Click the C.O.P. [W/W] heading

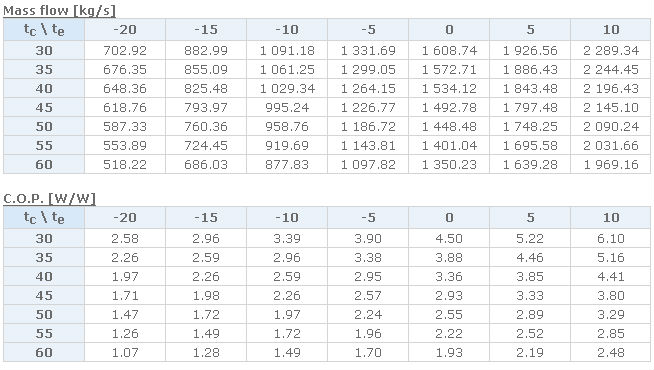[x=49, y=198]
